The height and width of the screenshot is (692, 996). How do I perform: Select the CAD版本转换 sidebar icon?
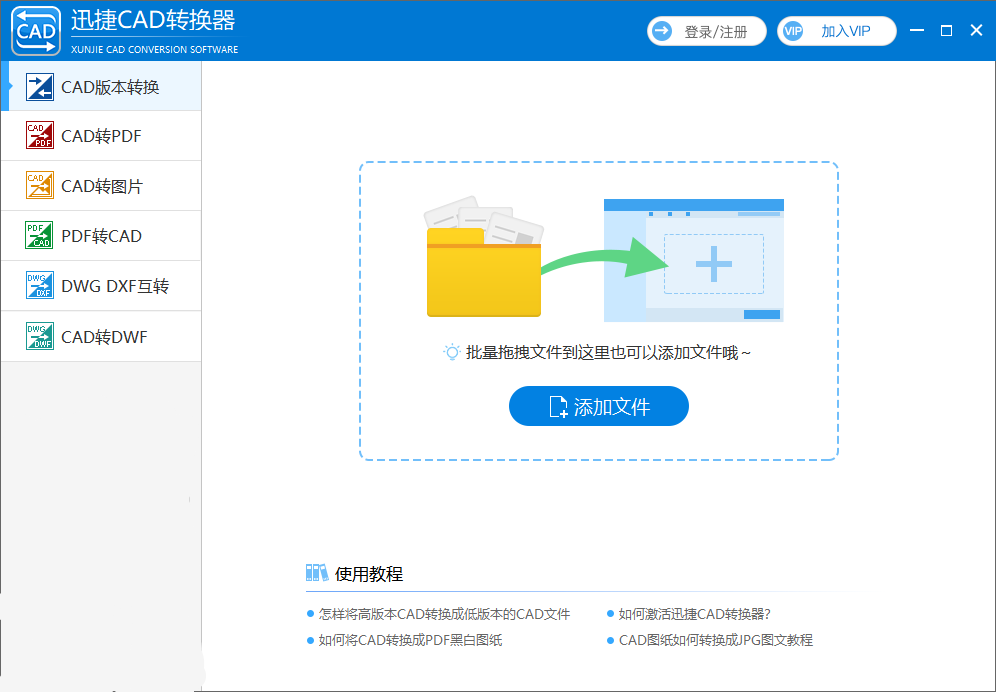point(38,87)
